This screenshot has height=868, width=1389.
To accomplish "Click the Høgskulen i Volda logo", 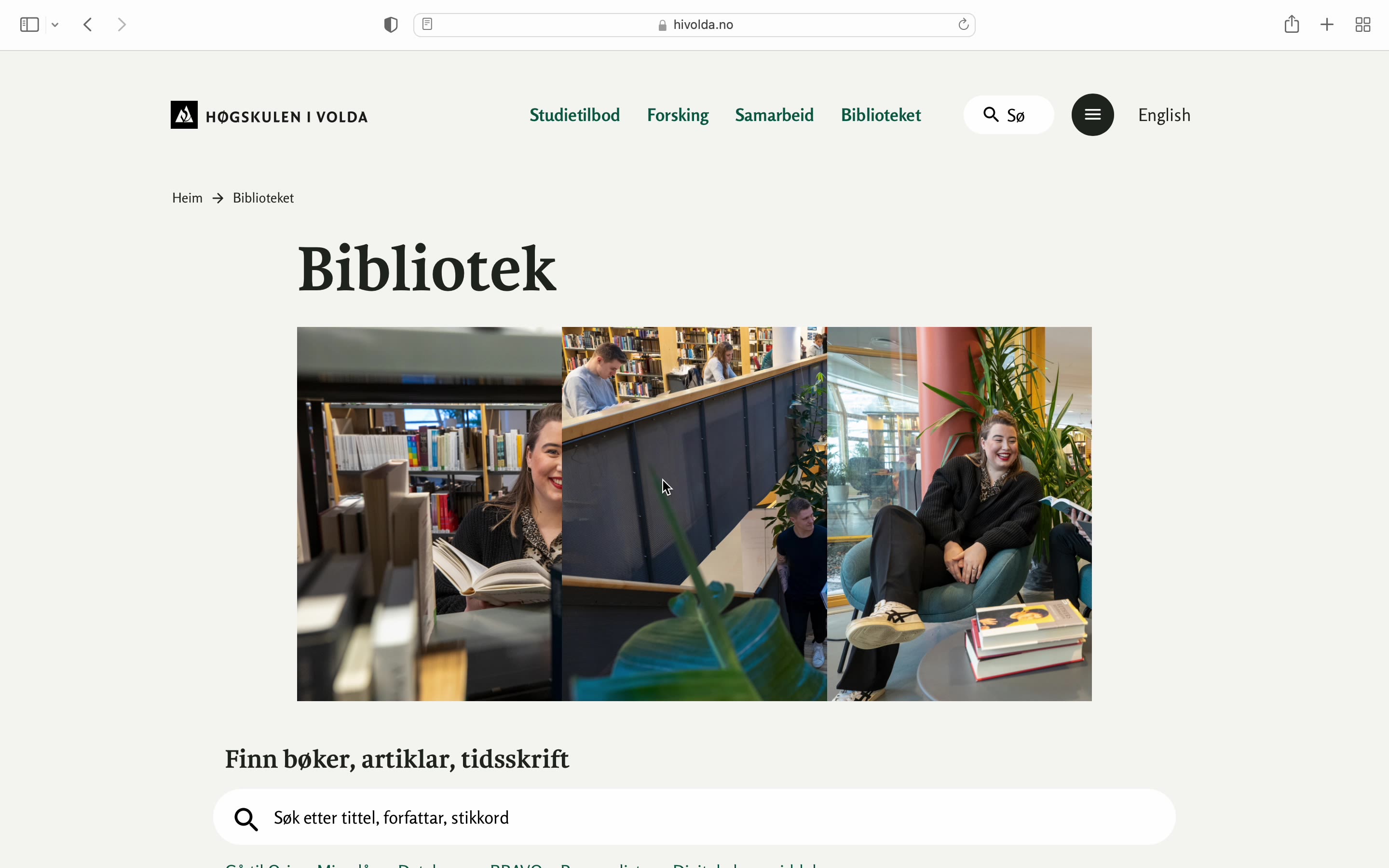I will coord(269,115).
